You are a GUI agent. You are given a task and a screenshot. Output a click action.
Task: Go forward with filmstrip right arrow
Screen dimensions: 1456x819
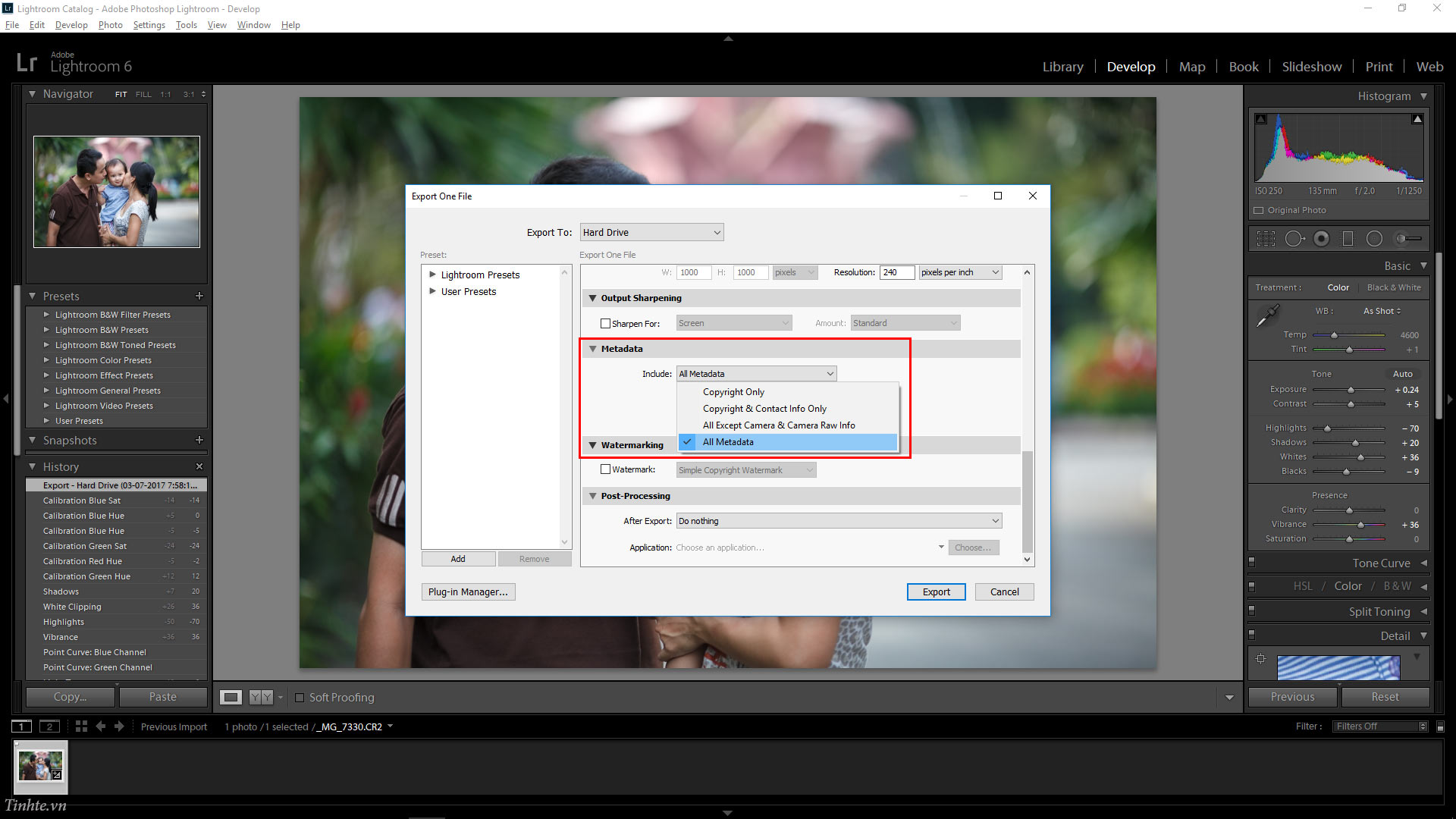point(119,726)
